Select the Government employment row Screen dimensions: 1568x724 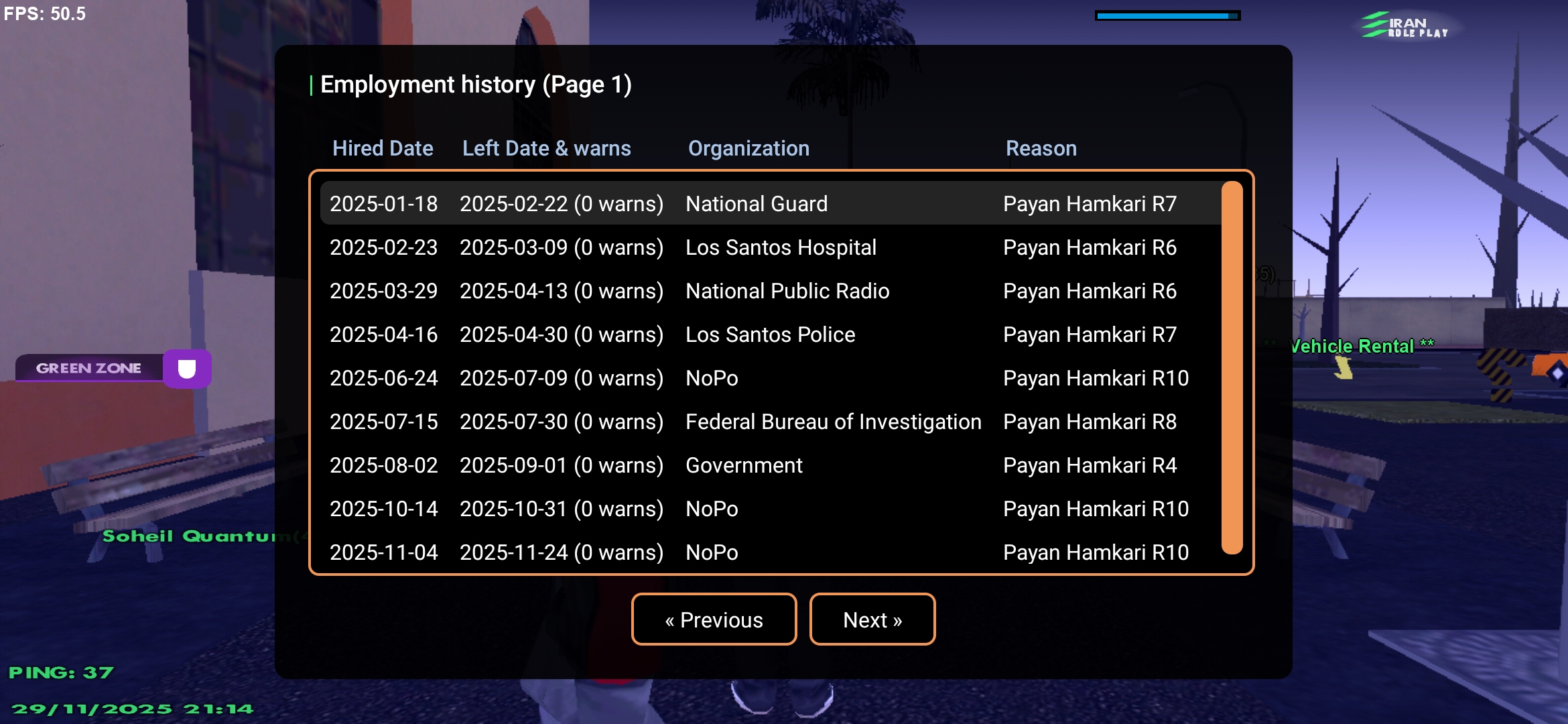pyautogui.click(x=743, y=465)
